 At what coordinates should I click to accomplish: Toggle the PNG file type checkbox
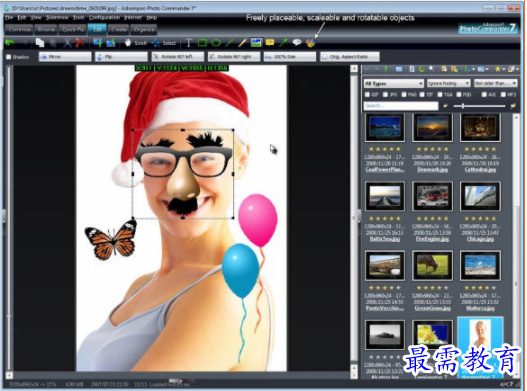[x=404, y=95]
